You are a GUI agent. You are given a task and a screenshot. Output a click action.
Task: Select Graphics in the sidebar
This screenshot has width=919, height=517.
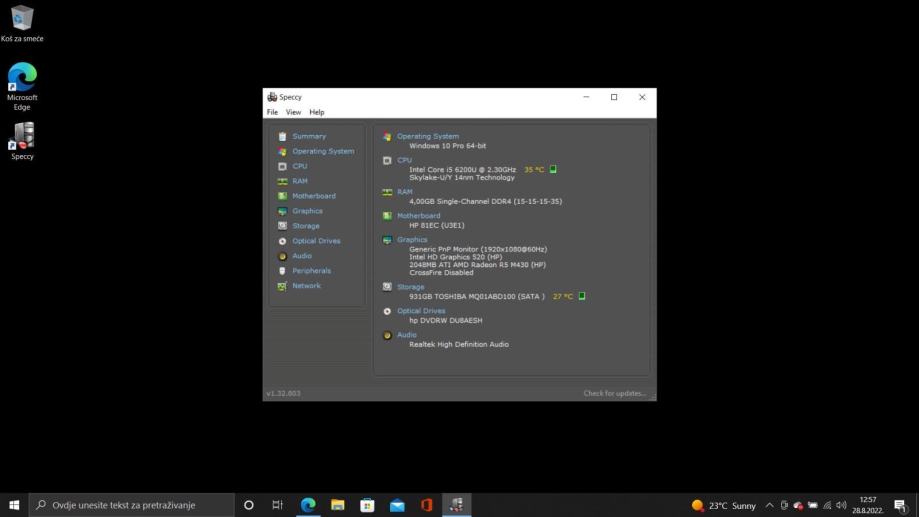[307, 211]
